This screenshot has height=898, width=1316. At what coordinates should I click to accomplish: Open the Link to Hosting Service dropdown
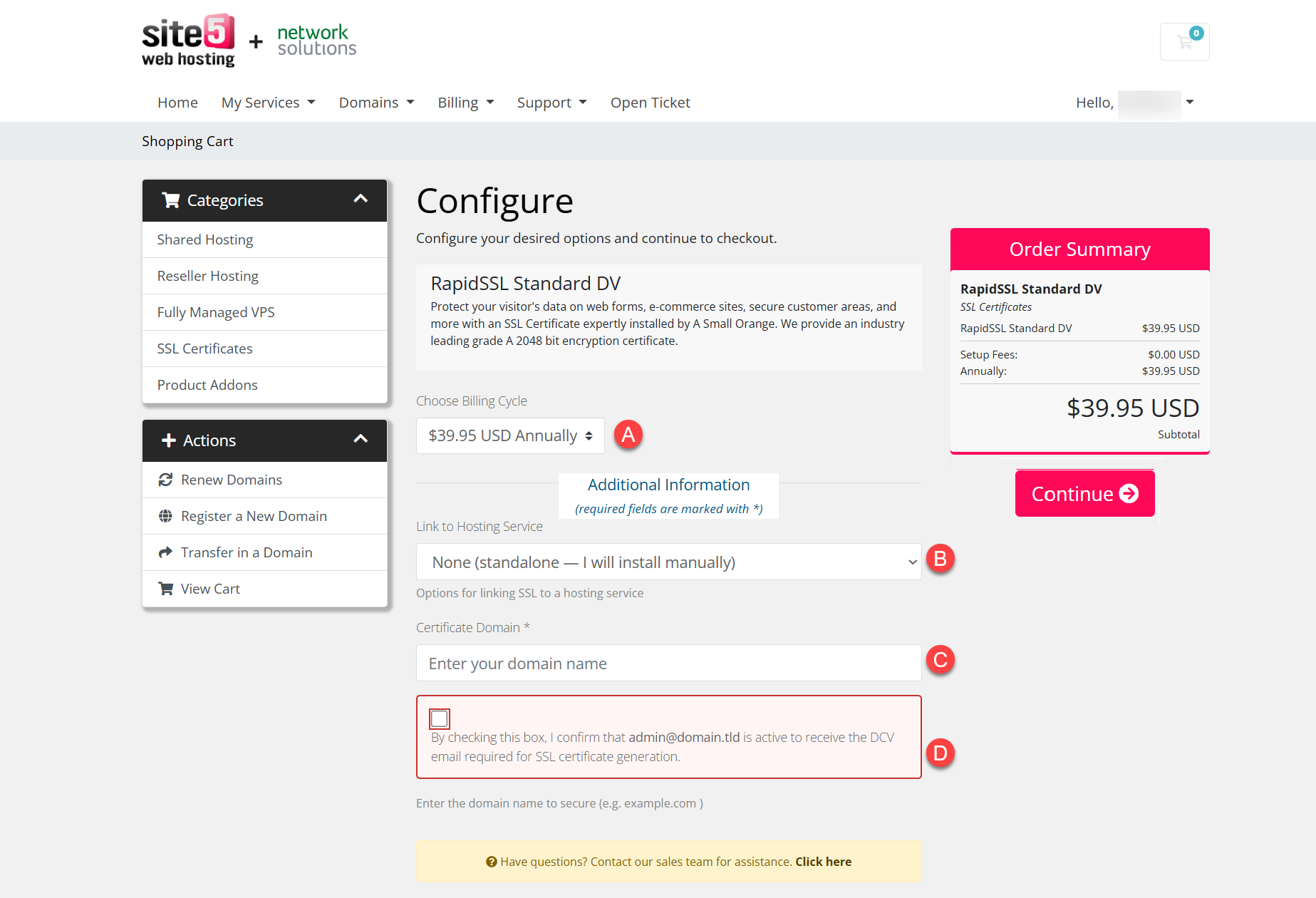(668, 562)
